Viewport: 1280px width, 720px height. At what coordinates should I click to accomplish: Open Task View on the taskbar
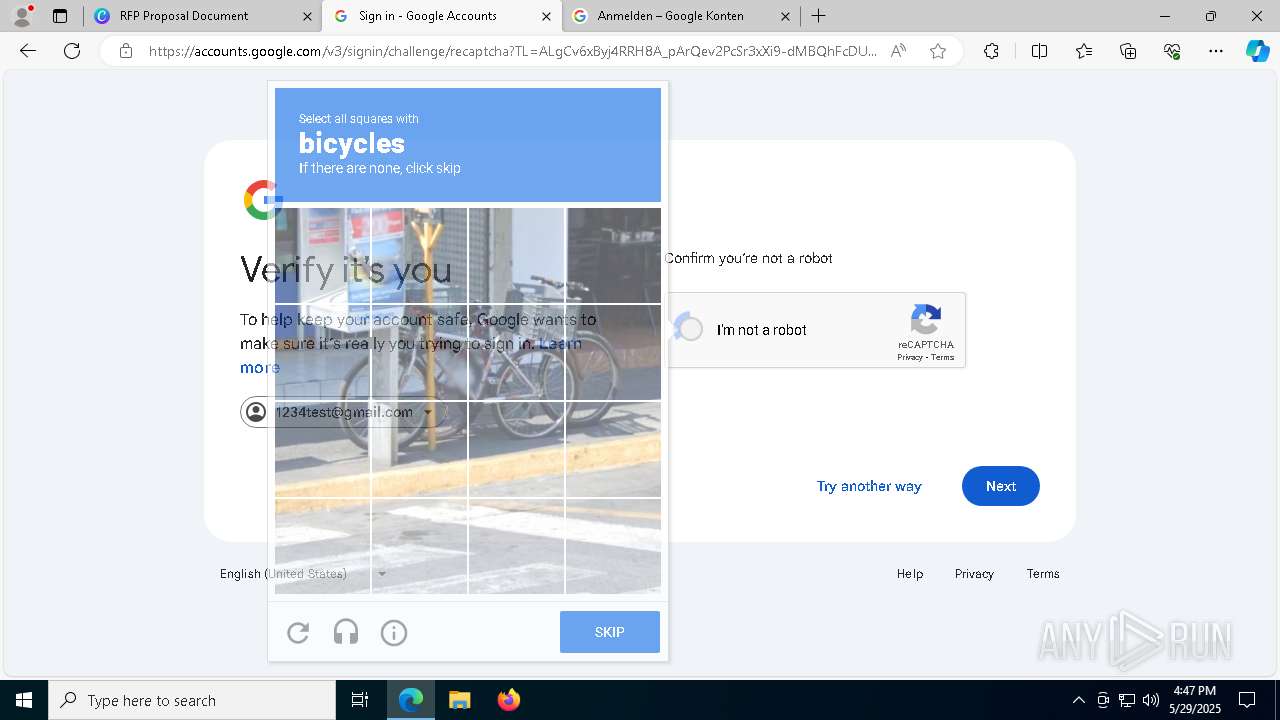360,700
